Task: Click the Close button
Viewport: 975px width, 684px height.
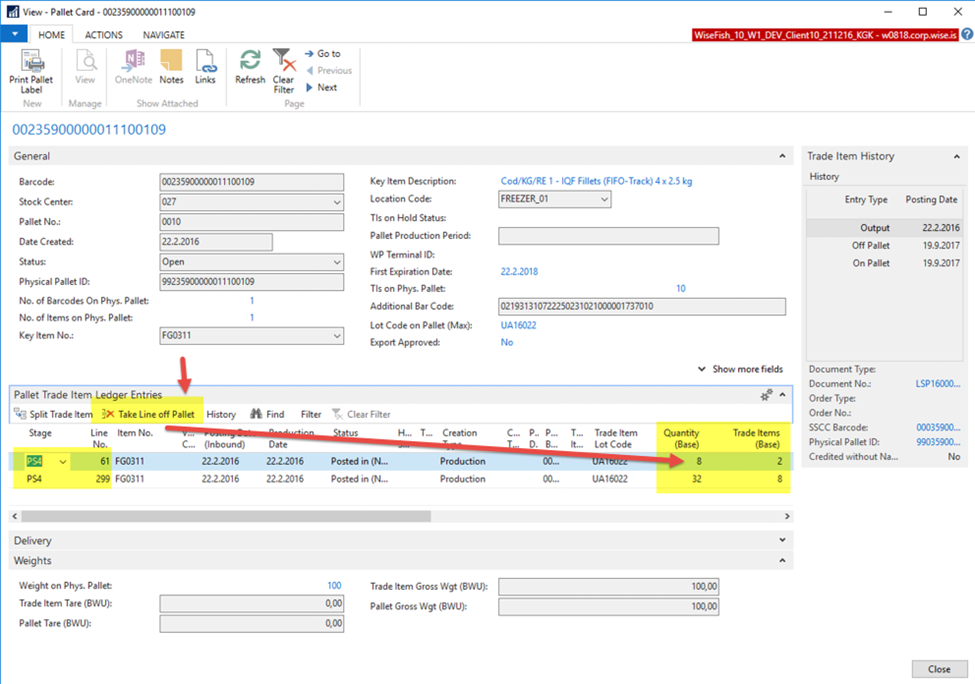Action: tap(938, 669)
